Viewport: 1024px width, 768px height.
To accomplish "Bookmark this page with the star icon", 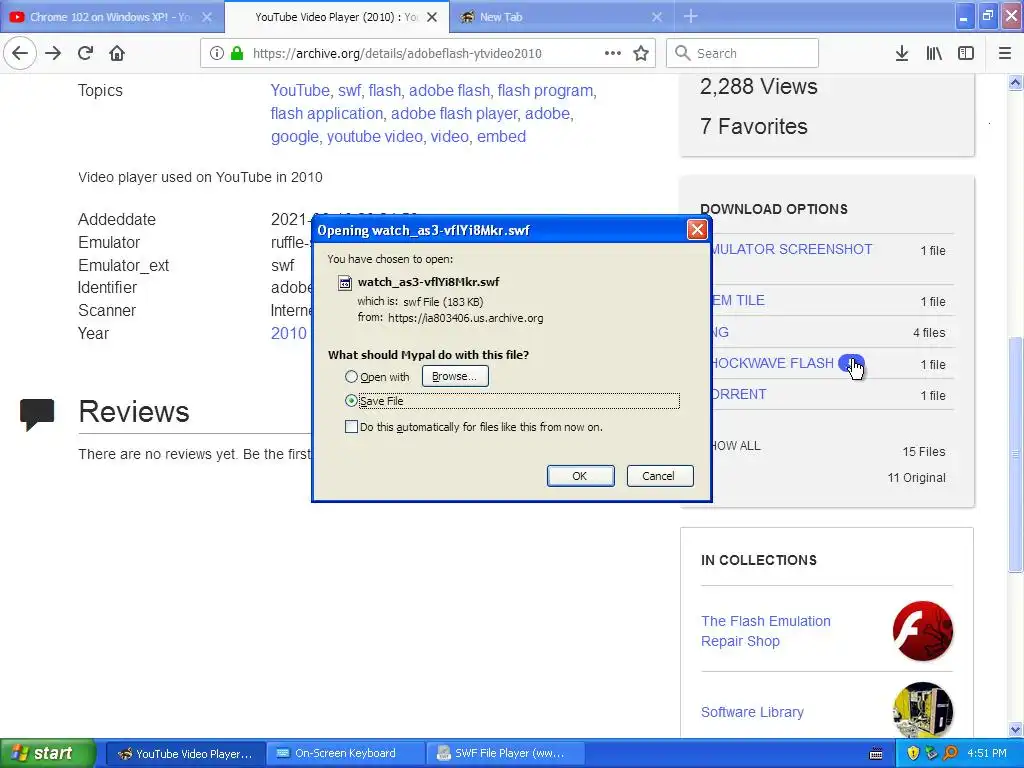I will pos(641,53).
